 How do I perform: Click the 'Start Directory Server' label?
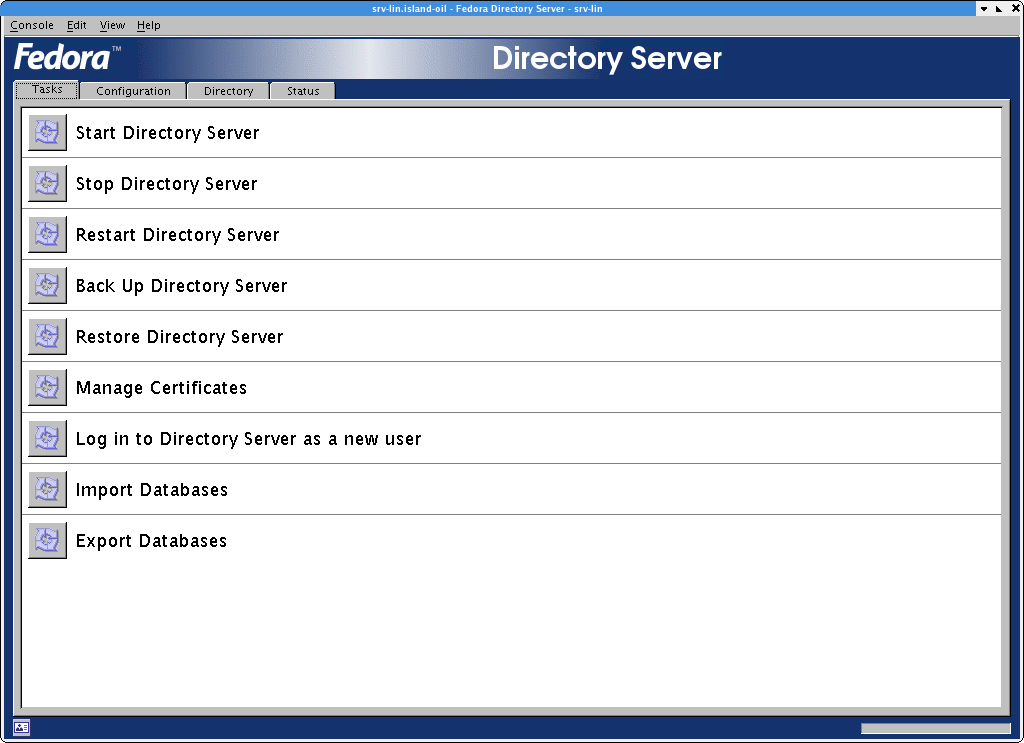pyautogui.click(x=167, y=133)
